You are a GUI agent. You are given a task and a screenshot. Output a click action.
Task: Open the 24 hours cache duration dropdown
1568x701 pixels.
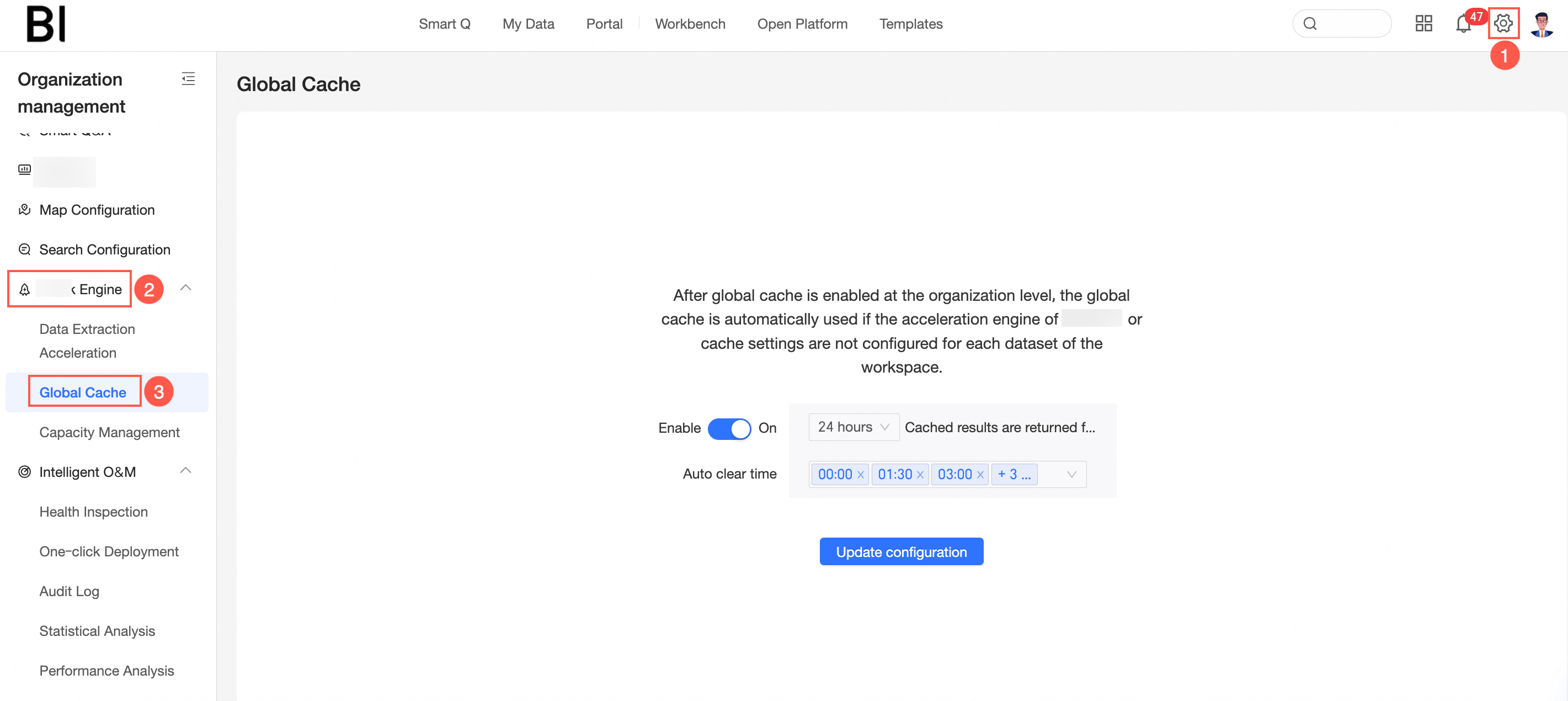(853, 427)
